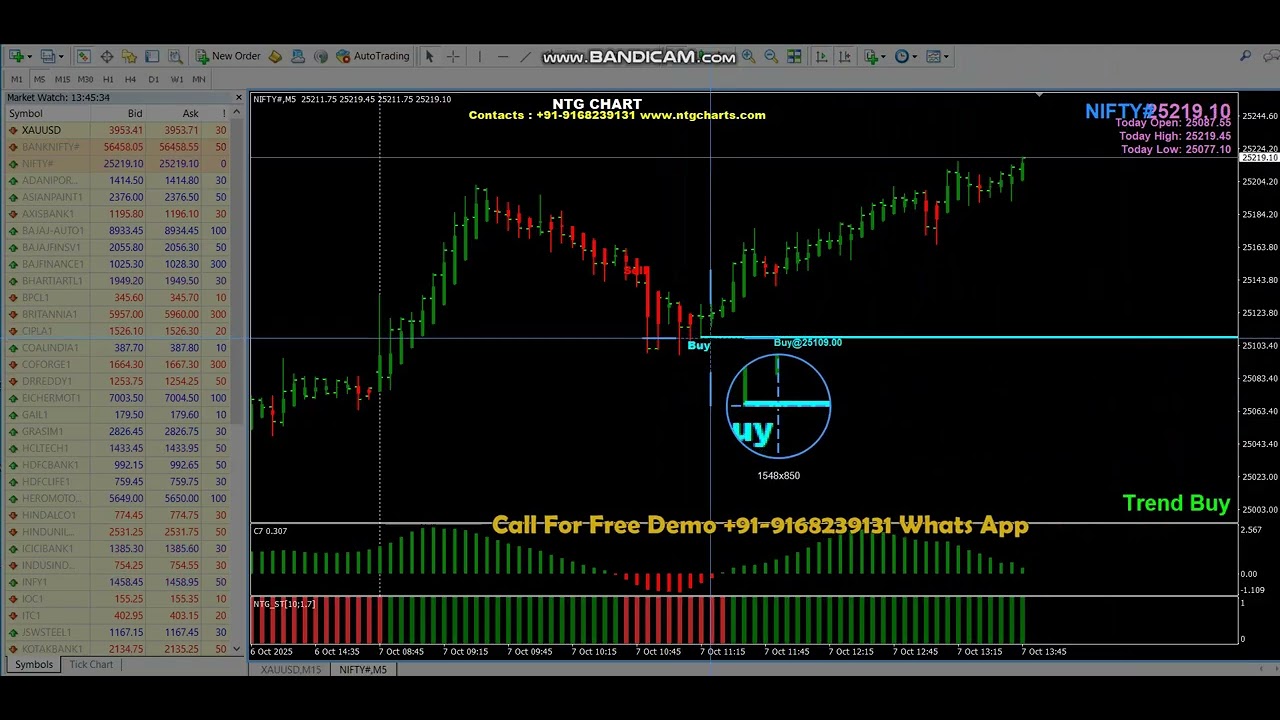This screenshot has width=1280, height=720.
Task: Toggle Auto Scroll chart icon
Action: [x=821, y=56]
